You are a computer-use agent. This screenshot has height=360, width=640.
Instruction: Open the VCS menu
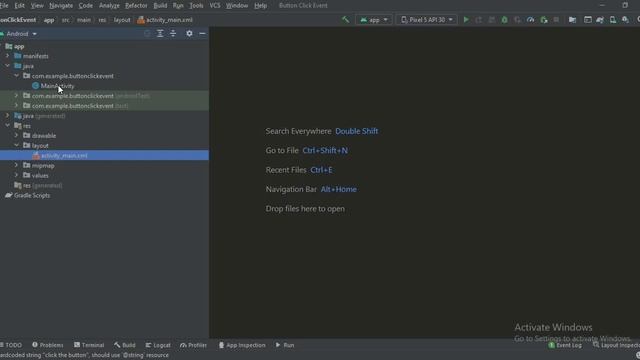tap(215, 6)
